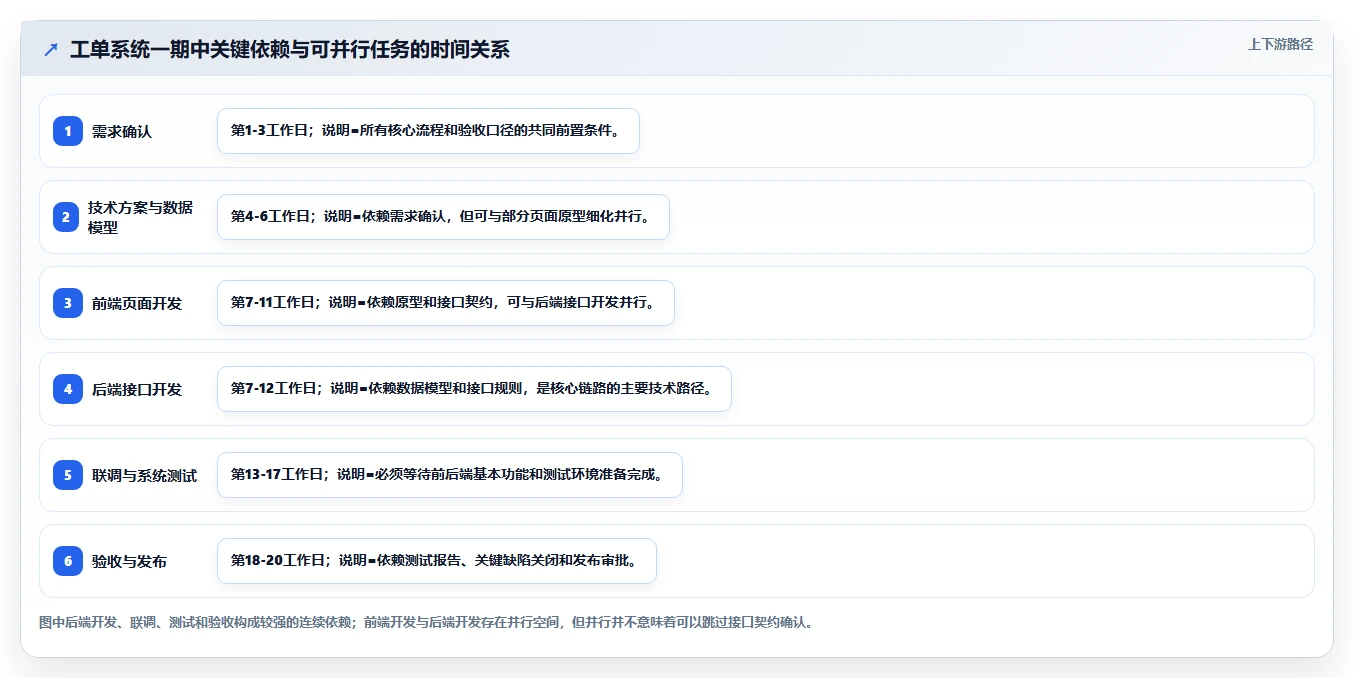Click the 第13-17工作日 description box
This screenshot has height=678, width=1354.
click(450, 475)
